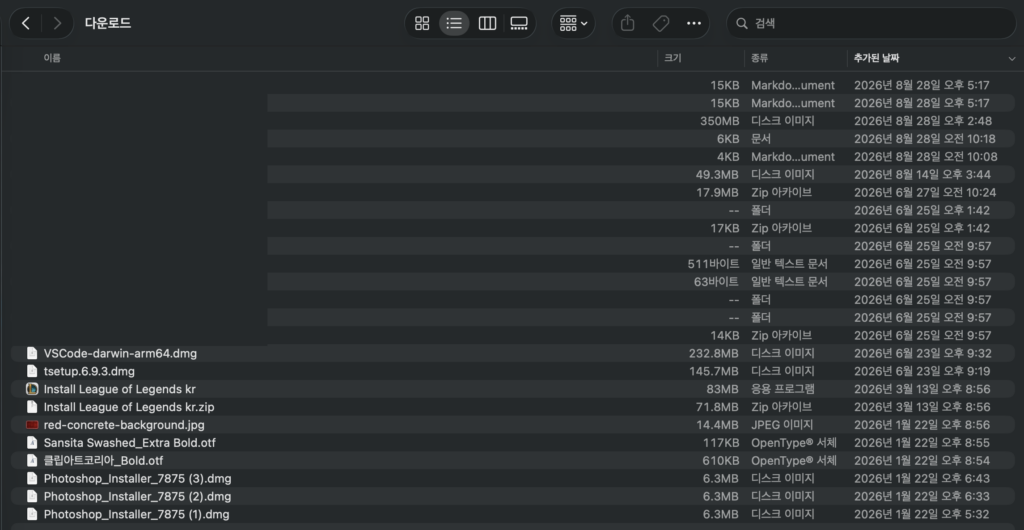Sort by 이름 column header
Image resolution: width=1024 pixels, height=530 pixels.
(52, 58)
